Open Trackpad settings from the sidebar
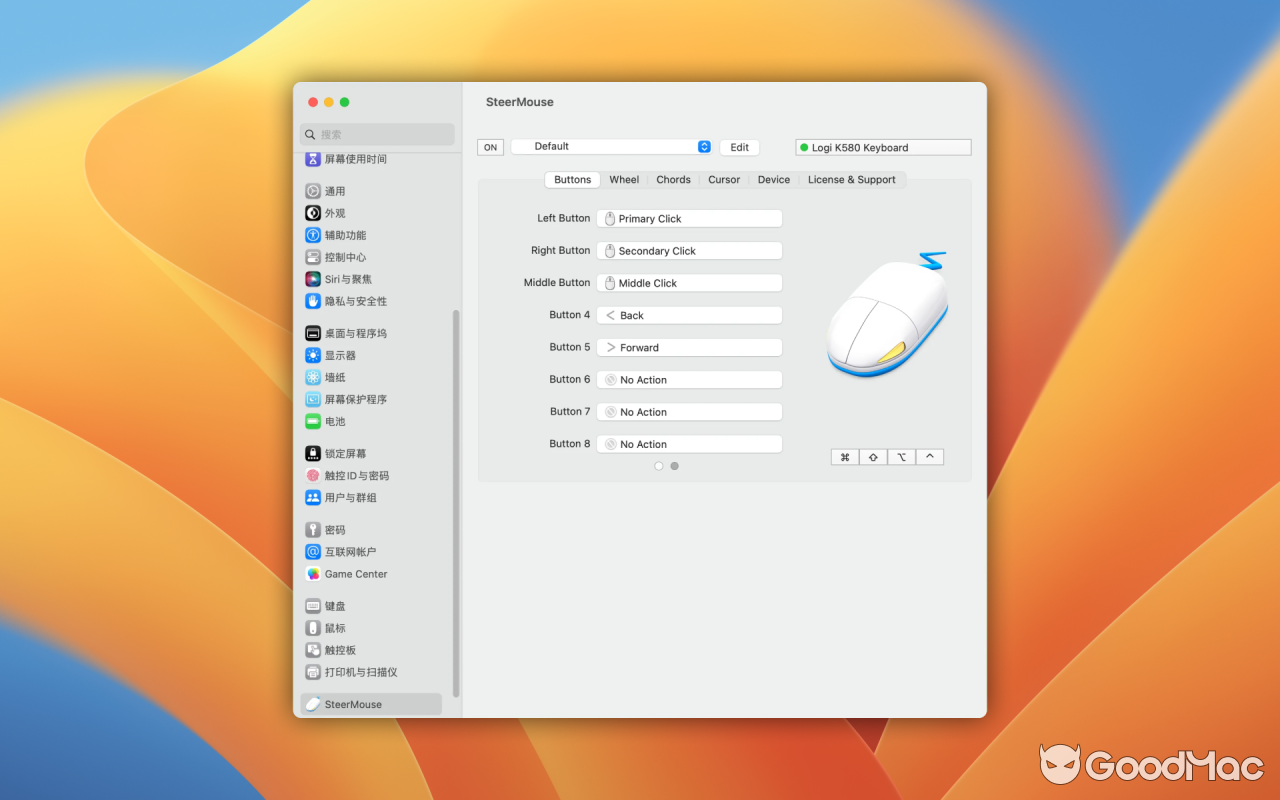Image resolution: width=1280 pixels, height=800 pixels. coord(336,649)
